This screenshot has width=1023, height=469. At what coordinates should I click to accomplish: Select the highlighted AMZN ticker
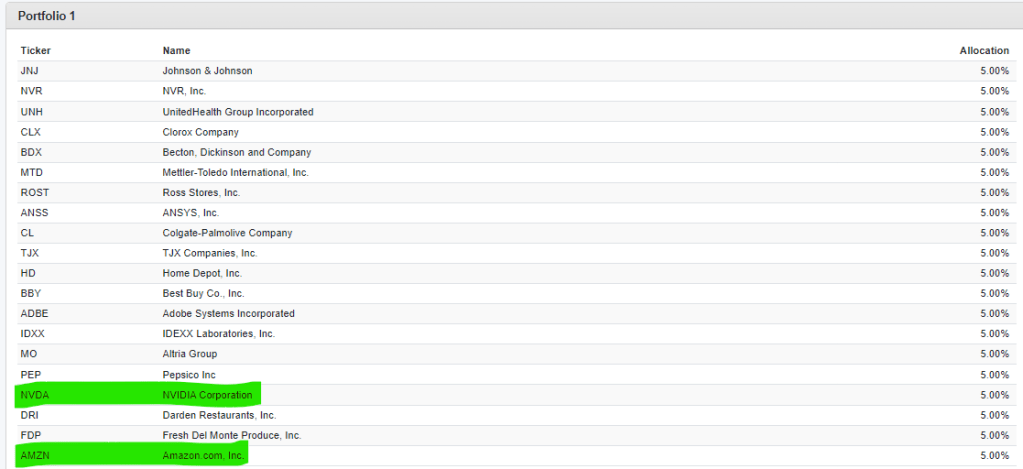[34, 455]
